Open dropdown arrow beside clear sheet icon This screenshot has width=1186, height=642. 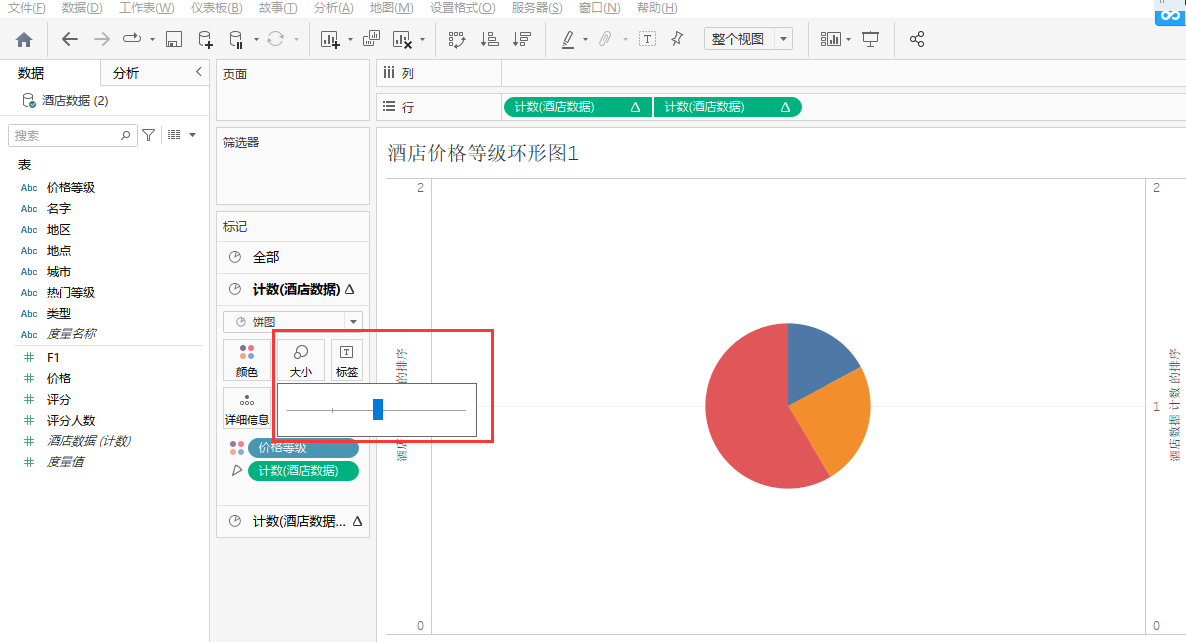click(x=422, y=39)
